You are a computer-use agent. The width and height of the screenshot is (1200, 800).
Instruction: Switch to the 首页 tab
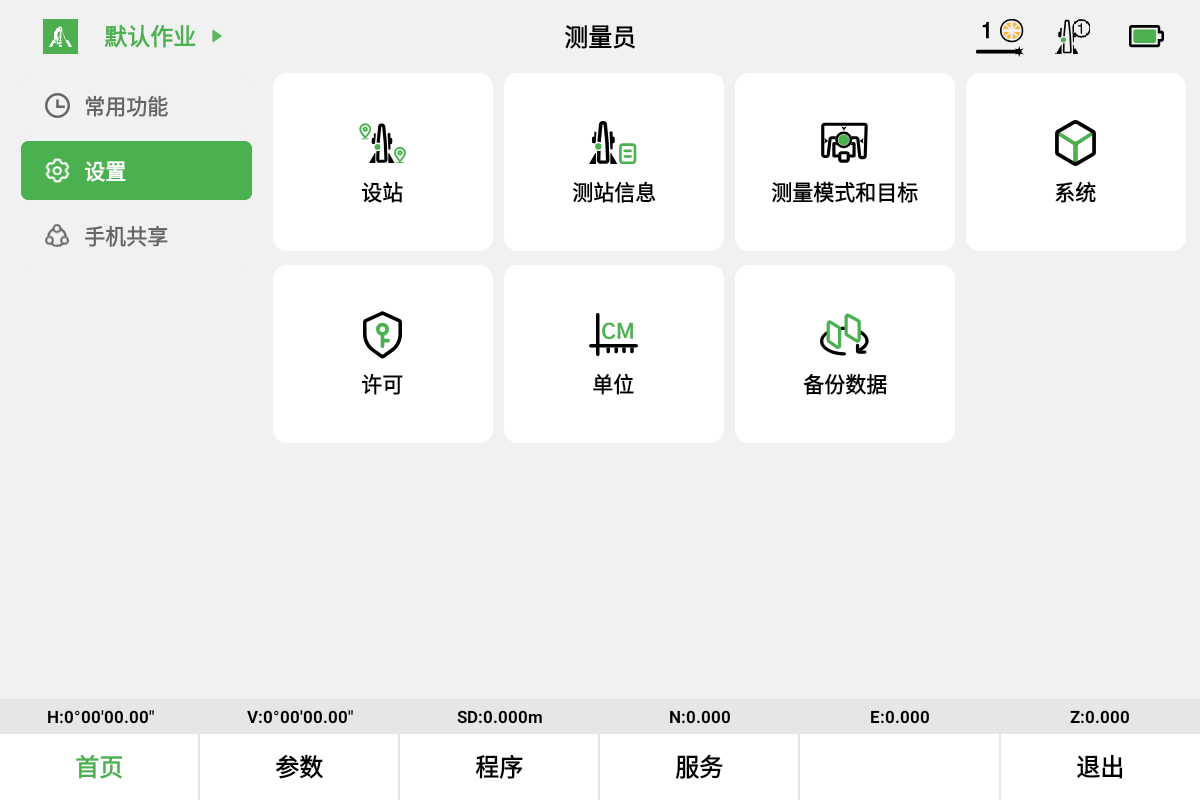(x=99, y=767)
